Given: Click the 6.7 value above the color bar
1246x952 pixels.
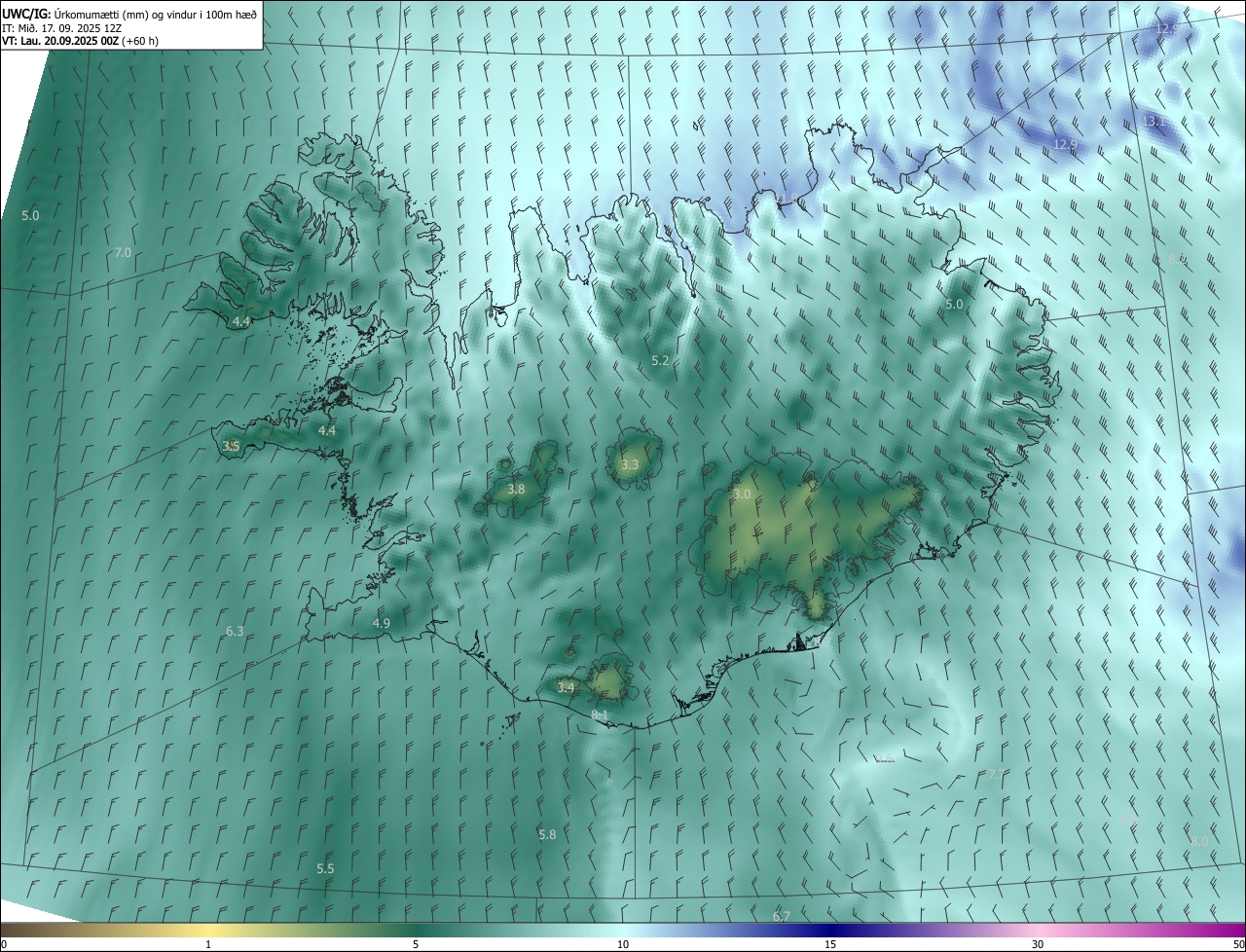Looking at the screenshot, I should point(782,917).
